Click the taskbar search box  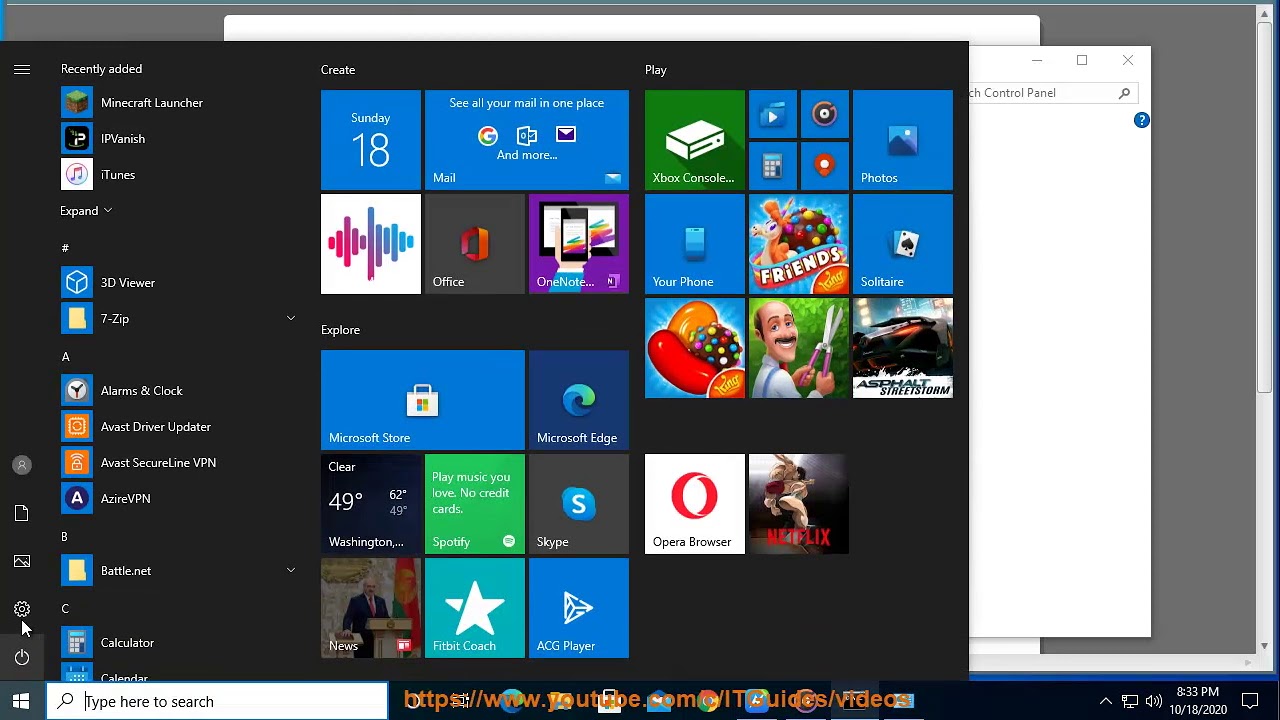pos(217,701)
